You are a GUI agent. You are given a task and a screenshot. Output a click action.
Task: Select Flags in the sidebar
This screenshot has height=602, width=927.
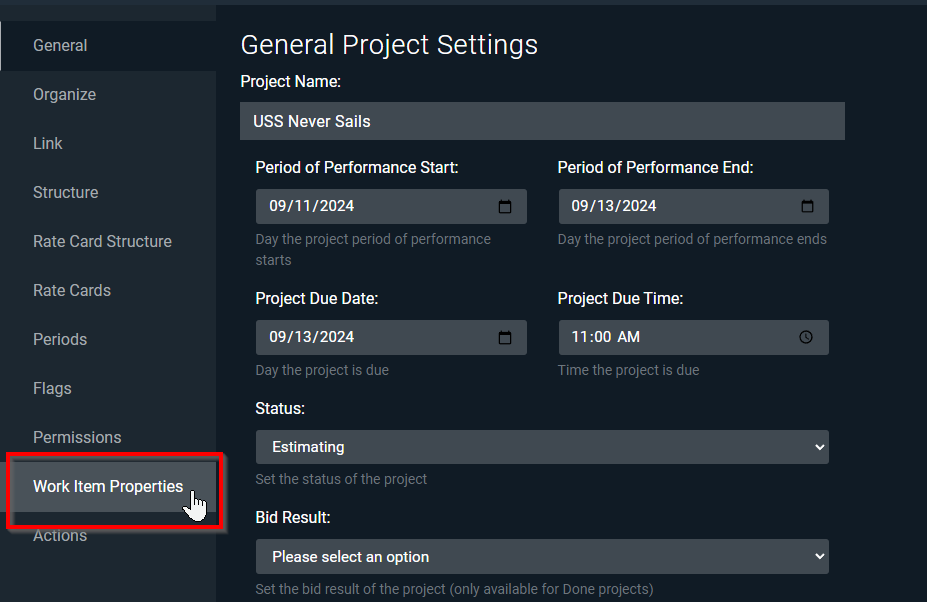click(53, 389)
